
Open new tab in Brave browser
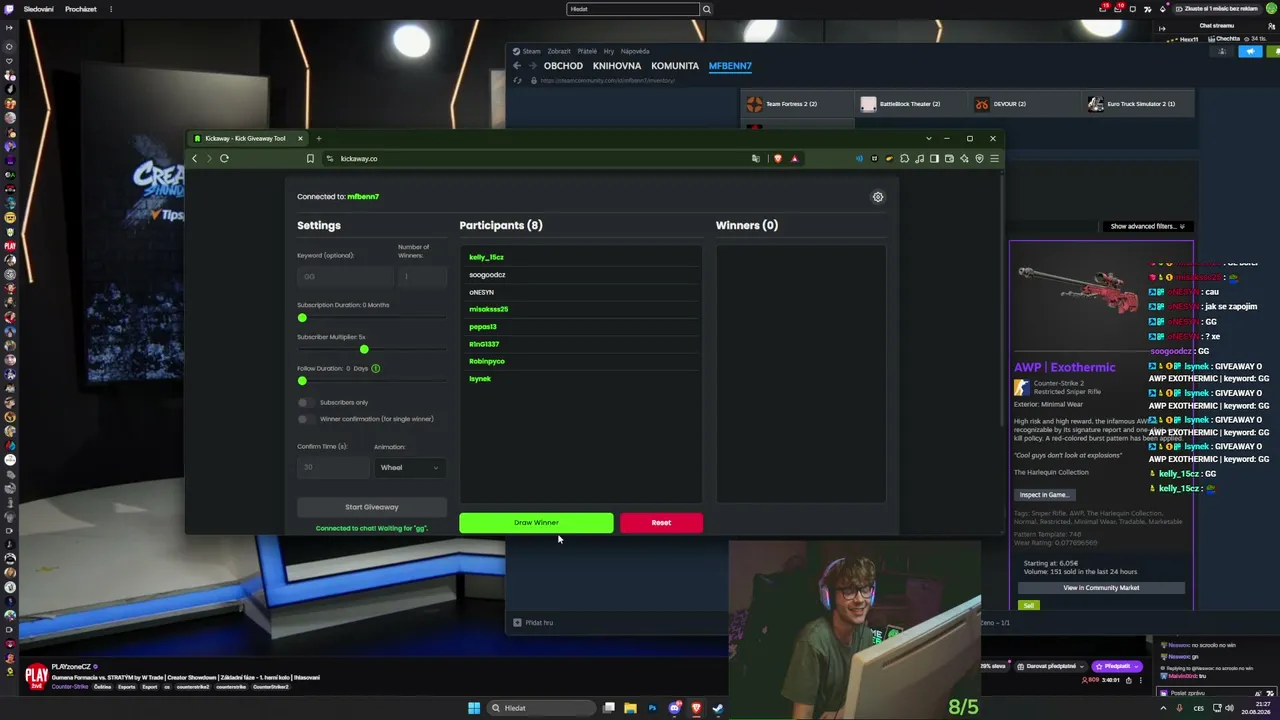tap(319, 138)
